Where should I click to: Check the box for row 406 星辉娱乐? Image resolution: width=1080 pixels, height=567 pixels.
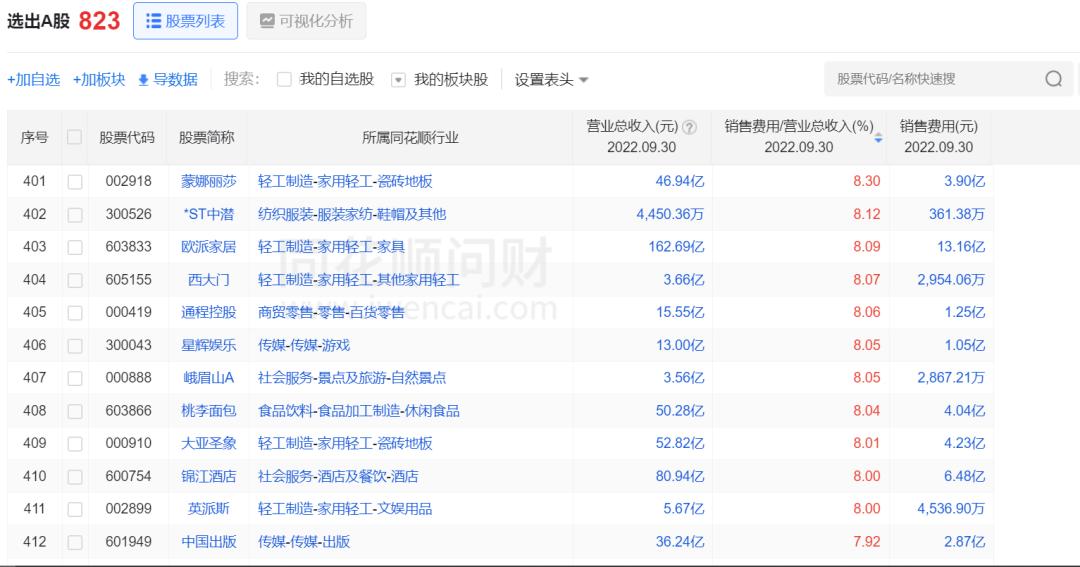75,346
